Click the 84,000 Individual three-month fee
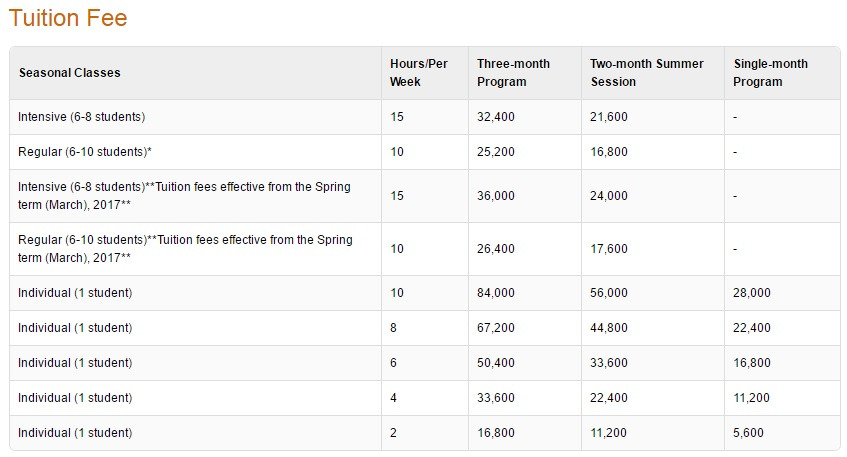The width and height of the screenshot is (847, 457). (496, 293)
